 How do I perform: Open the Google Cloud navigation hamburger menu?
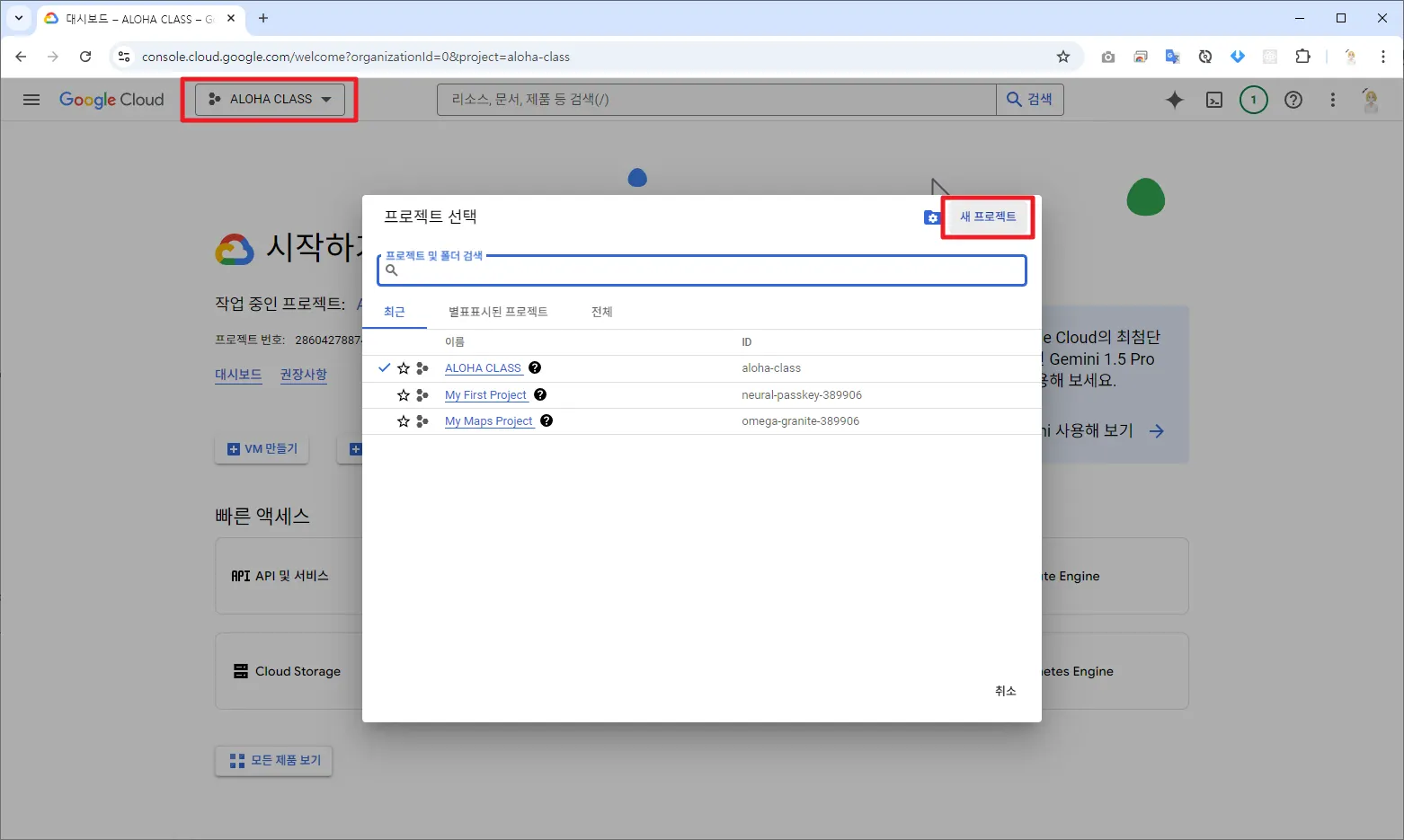tap(31, 100)
